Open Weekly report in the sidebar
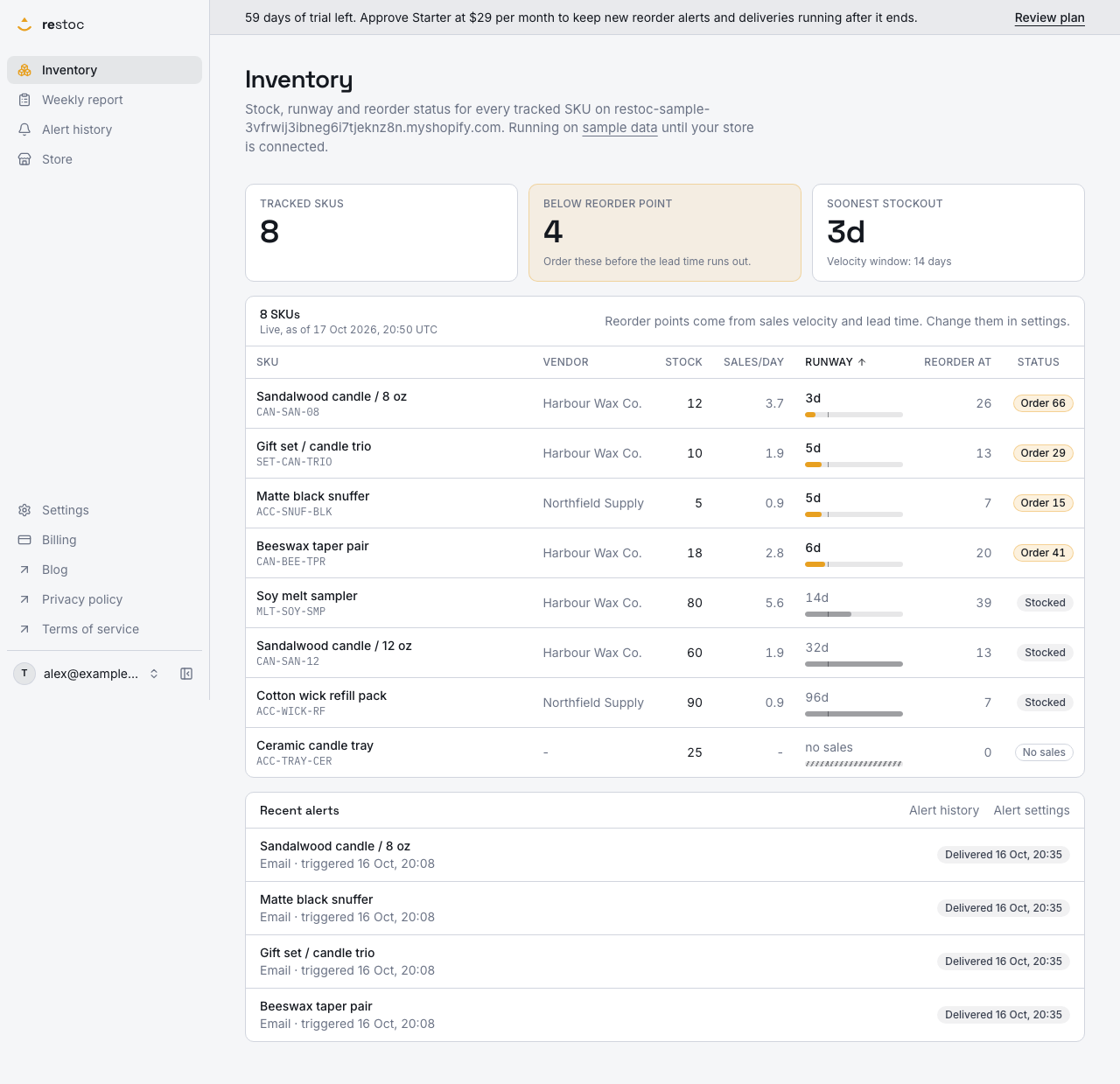Viewport: 1120px width, 1084px height. click(x=104, y=100)
